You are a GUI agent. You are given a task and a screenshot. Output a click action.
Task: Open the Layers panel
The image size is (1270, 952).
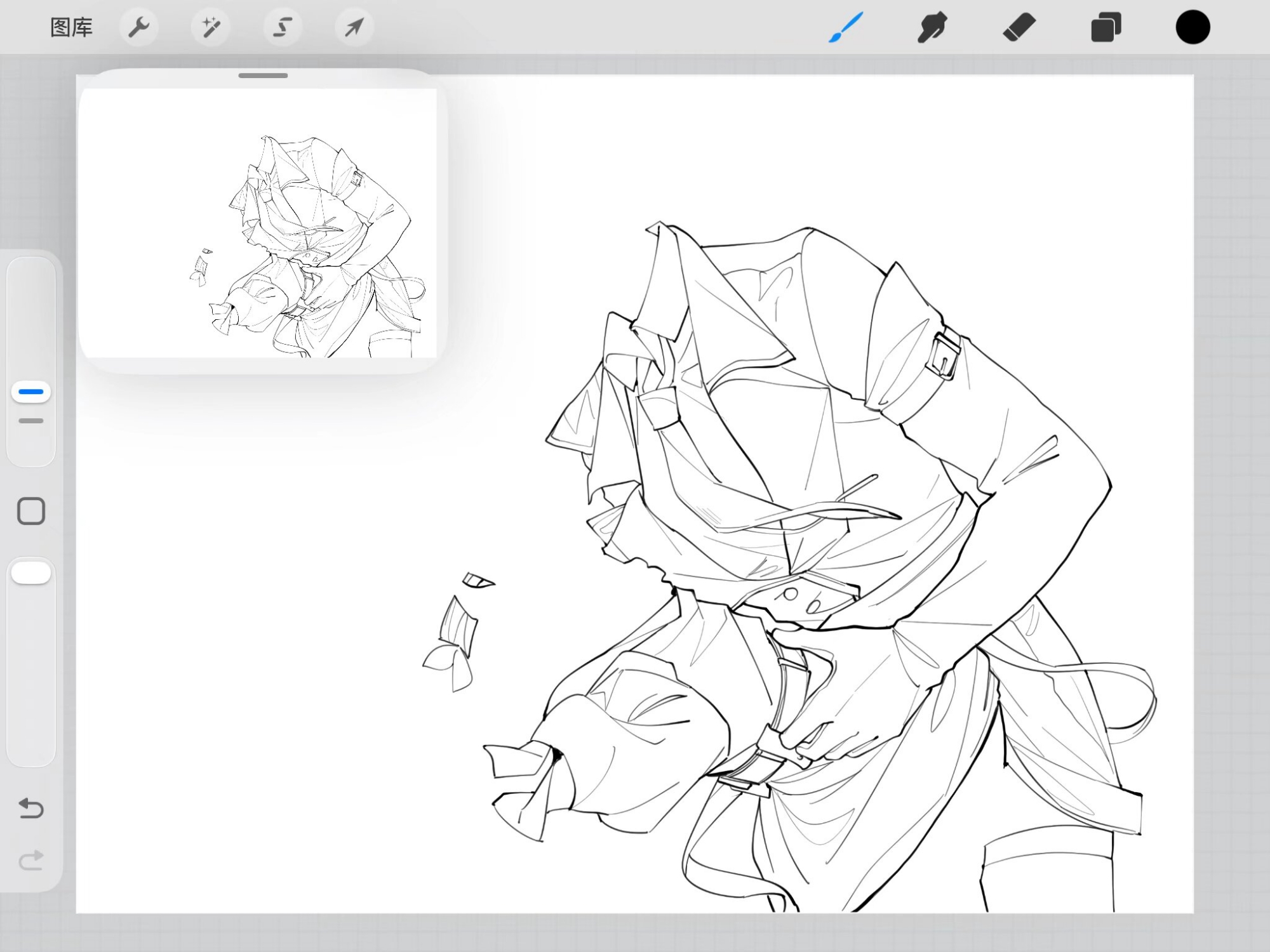1106,28
